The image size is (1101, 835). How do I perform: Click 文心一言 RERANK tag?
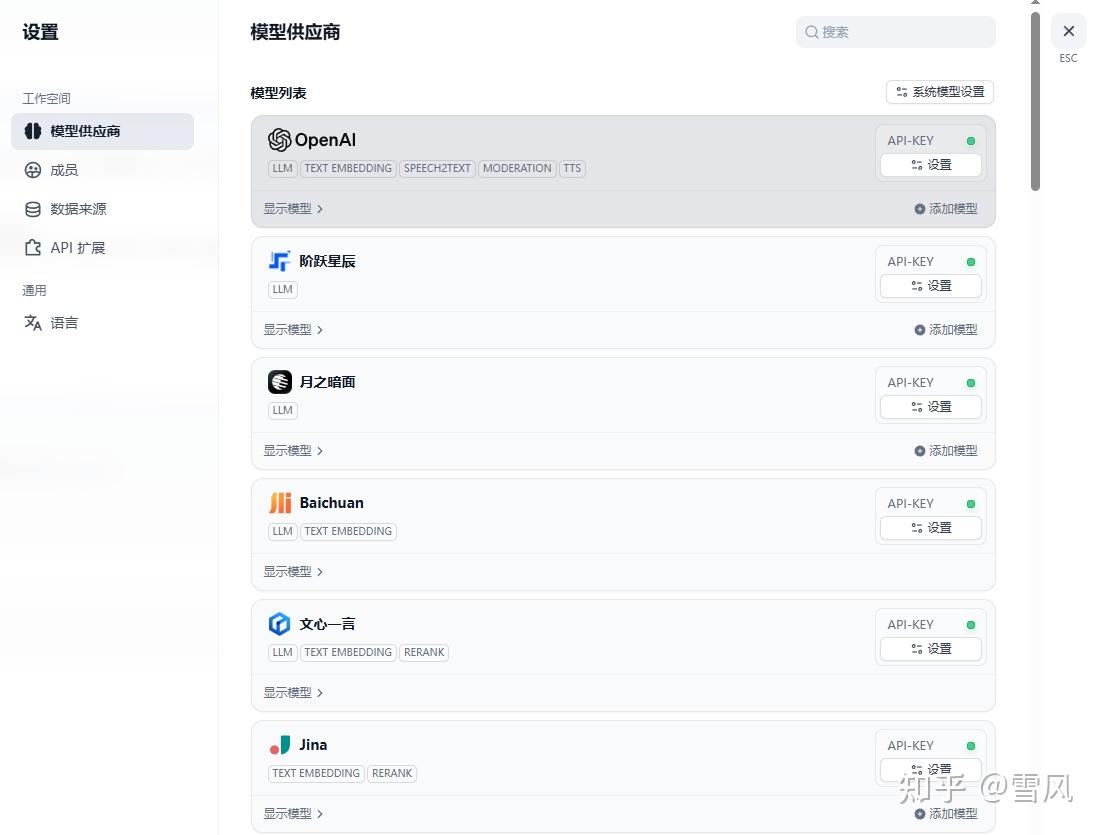point(424,652)
